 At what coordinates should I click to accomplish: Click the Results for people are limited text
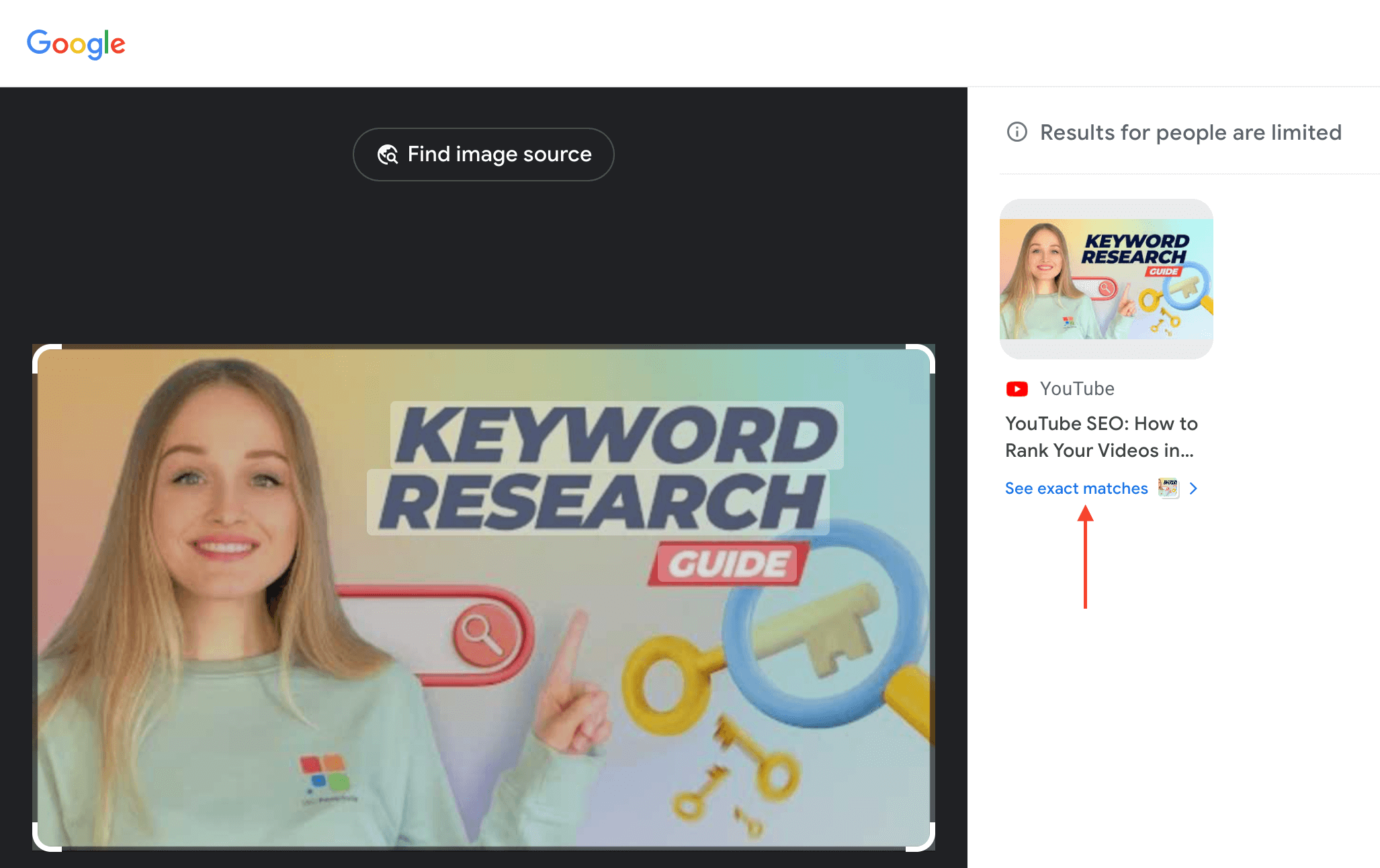[x=1190, y=132]
